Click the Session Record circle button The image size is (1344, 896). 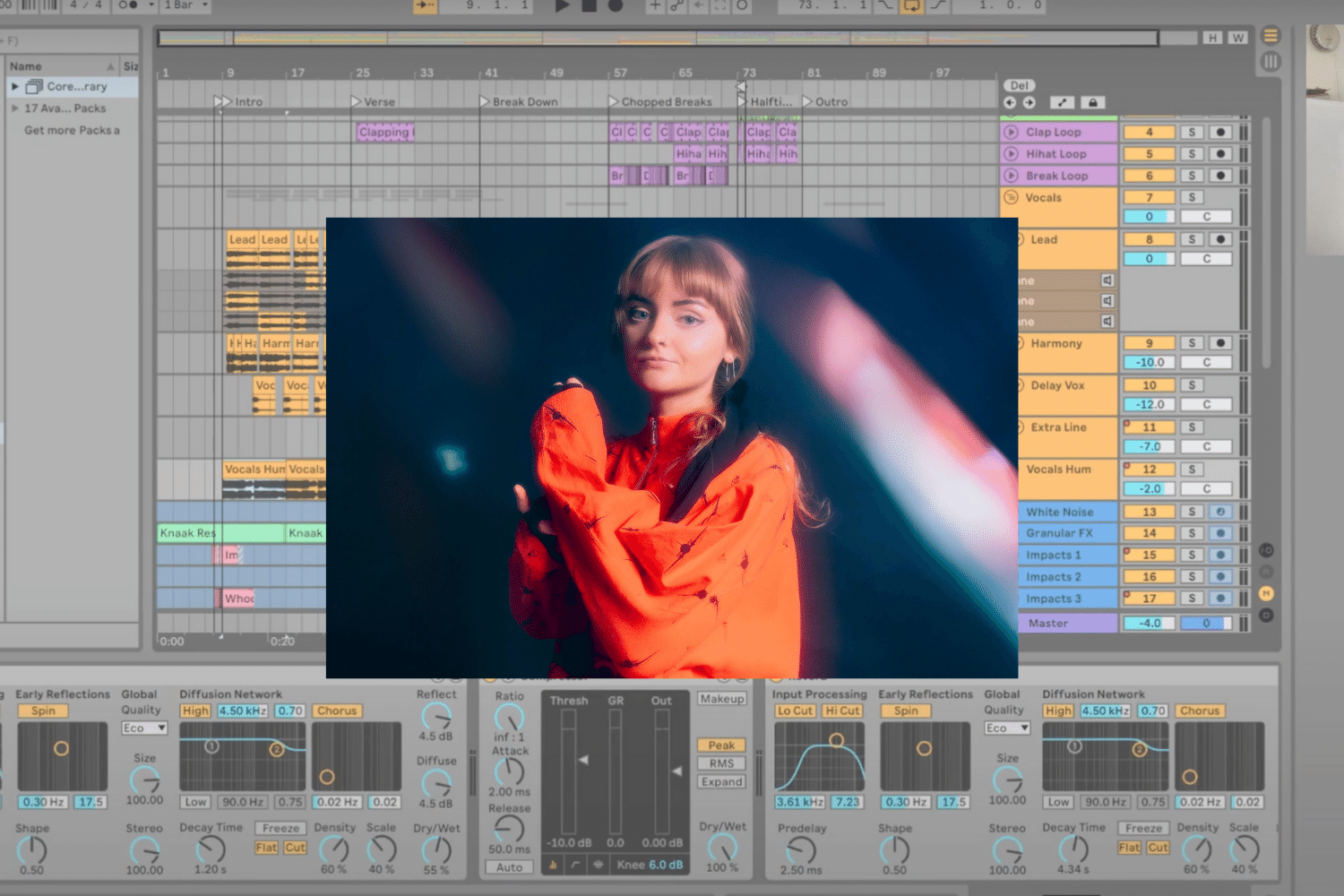tap(742, 5)
